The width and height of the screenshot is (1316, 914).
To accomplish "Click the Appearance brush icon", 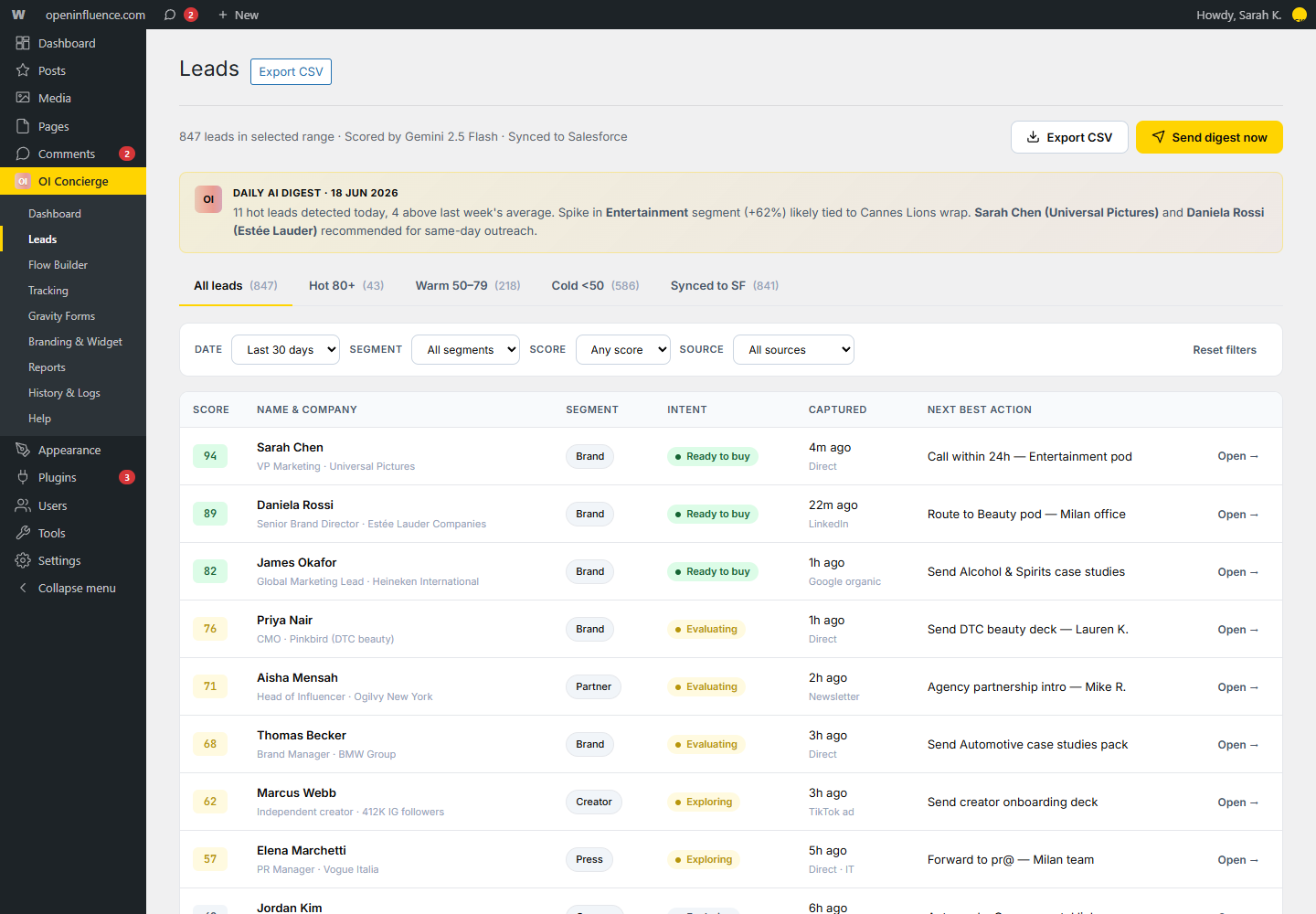I will coord(23,450).
